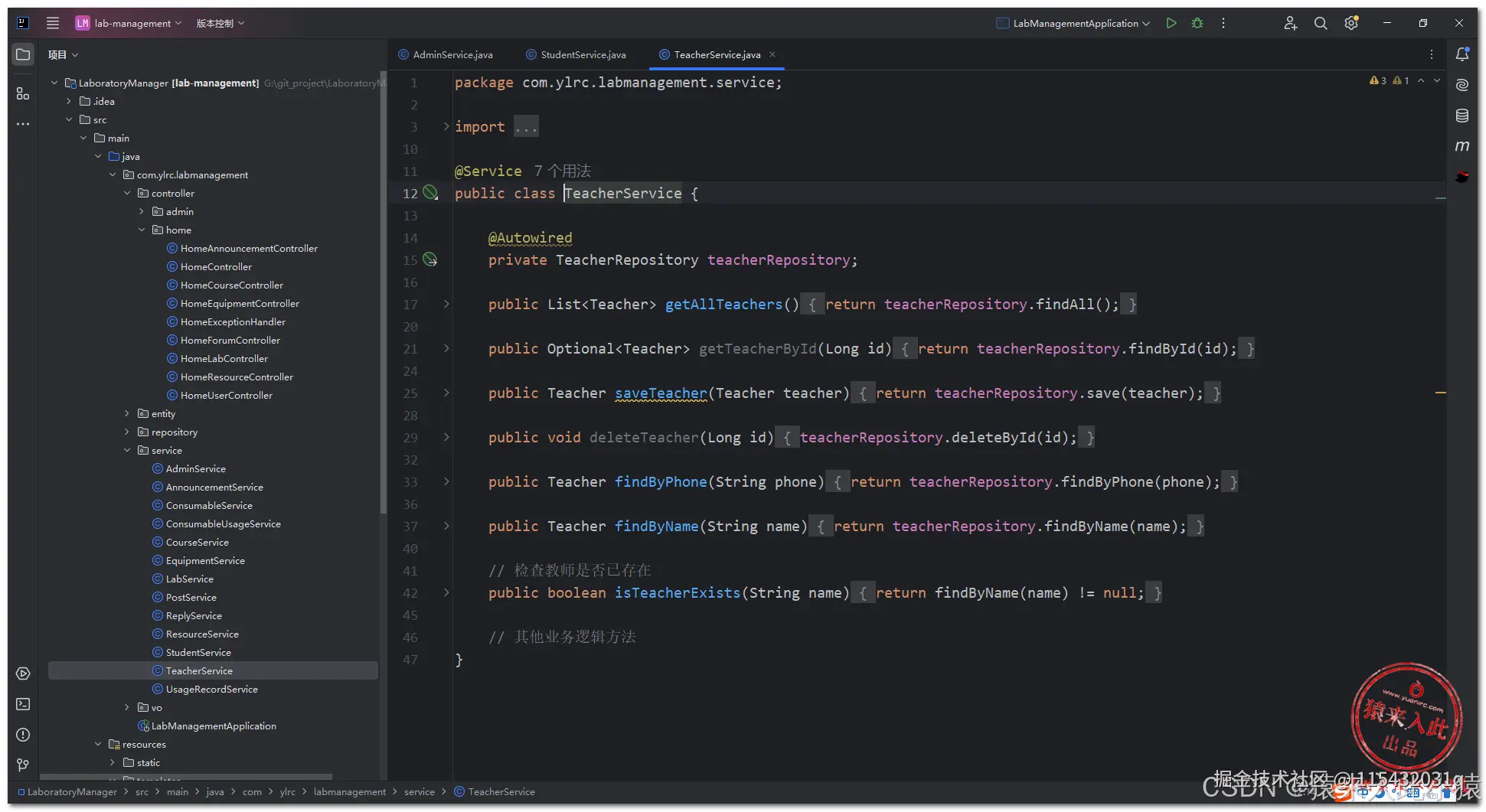The image size is (1486, 812).
Task: Open the Database tool window
Action: 1462,116
